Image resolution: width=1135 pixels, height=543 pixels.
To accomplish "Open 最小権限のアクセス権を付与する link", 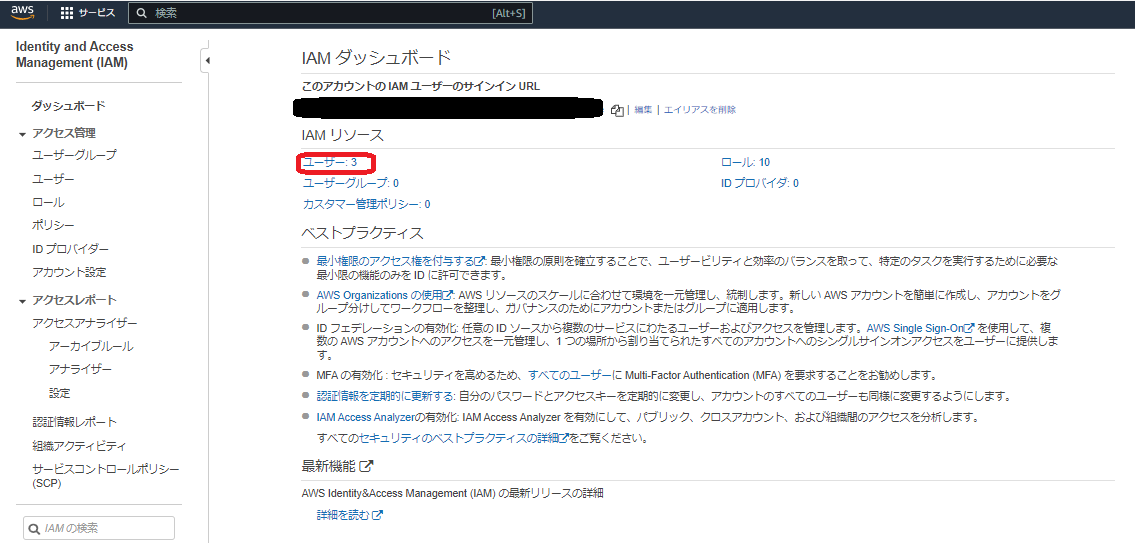I will (400, 261).
